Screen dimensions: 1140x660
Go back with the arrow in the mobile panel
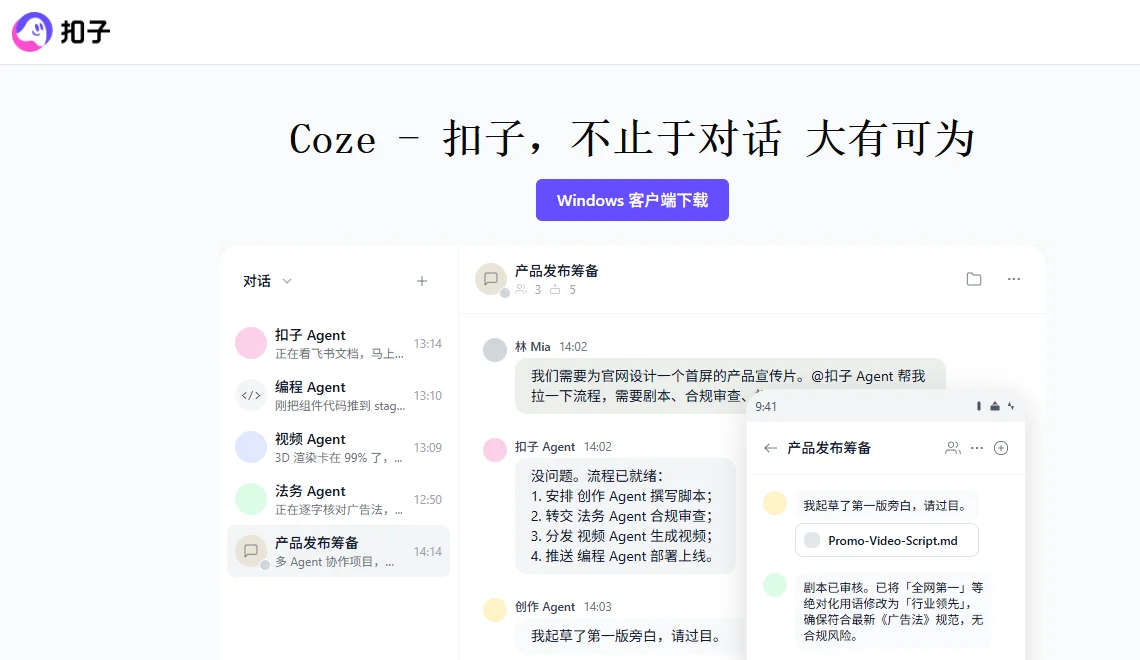[771, 448]
